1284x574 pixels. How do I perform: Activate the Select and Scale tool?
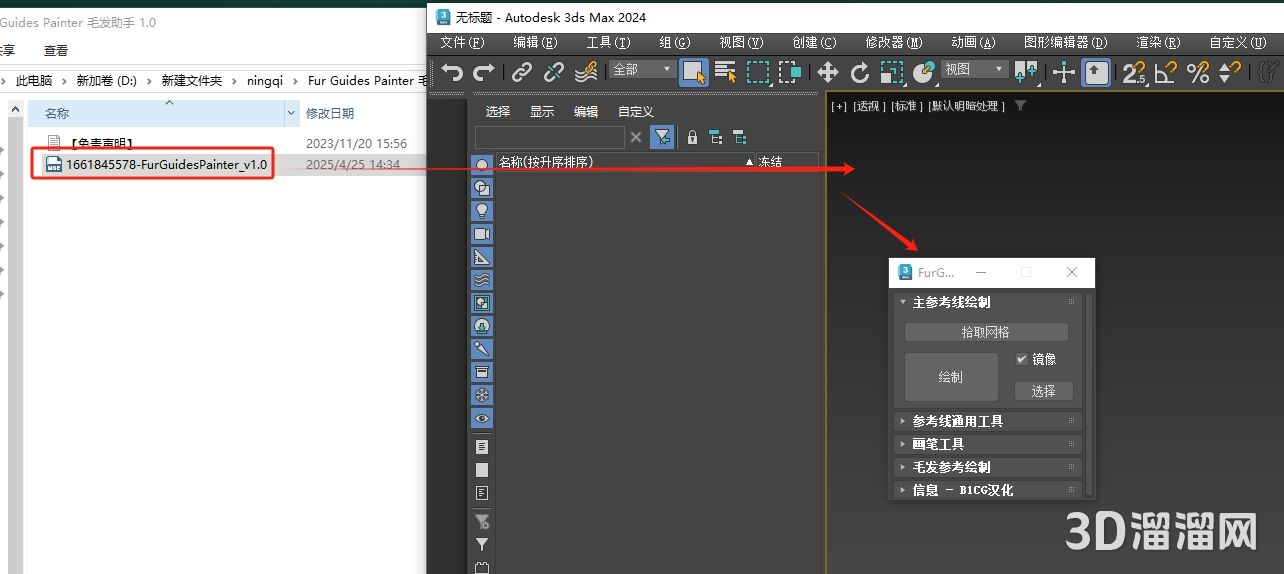pos(891,72)
